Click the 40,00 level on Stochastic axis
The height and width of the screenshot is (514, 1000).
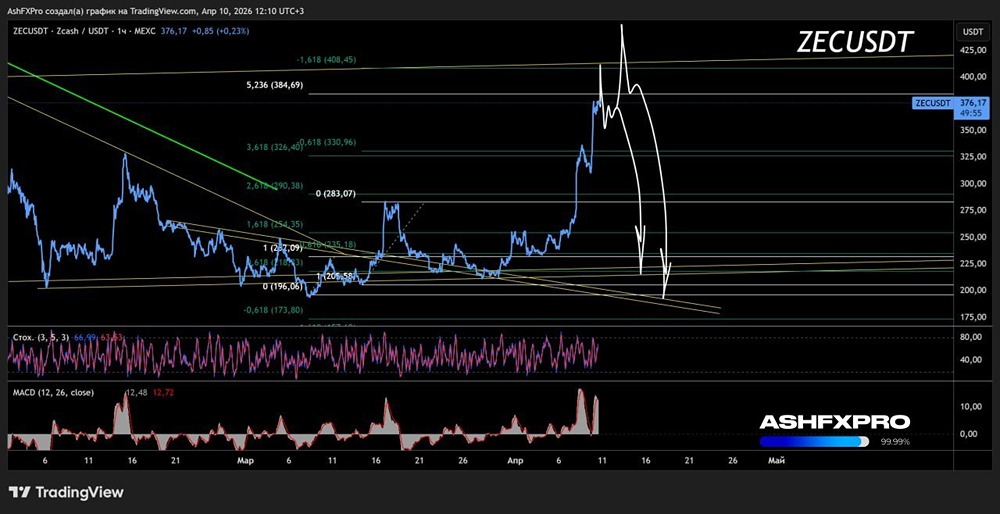point(973,360)
